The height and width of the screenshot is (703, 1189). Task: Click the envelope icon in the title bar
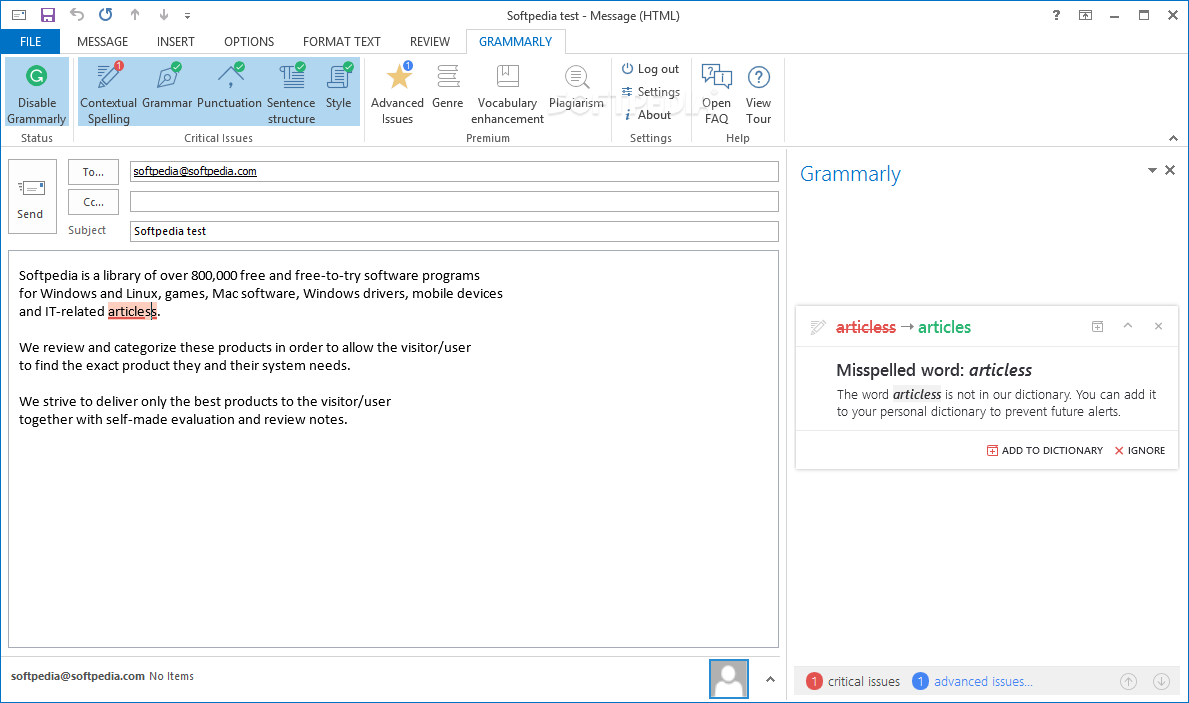coord(19,15)
